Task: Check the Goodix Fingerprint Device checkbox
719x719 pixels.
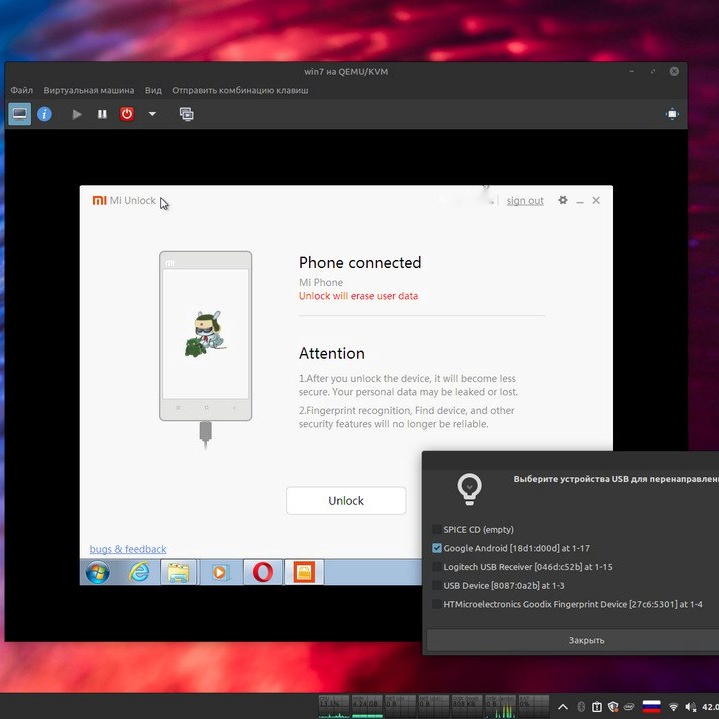Action: pyautogui.click(x=437, y=604)
